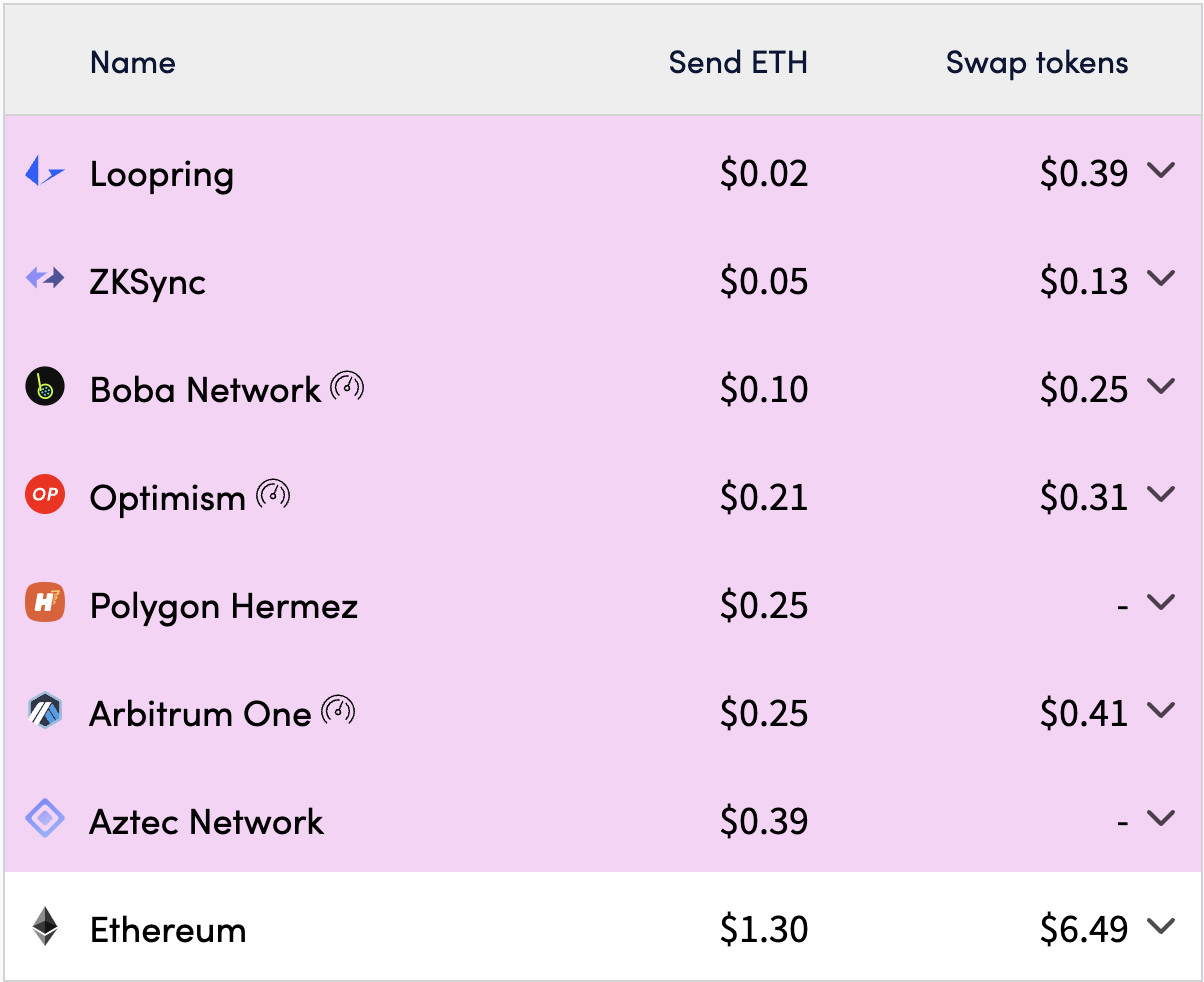Click the Boba Network logo icon
This screenshot has width=1204, height=982.
pos(45,387)
